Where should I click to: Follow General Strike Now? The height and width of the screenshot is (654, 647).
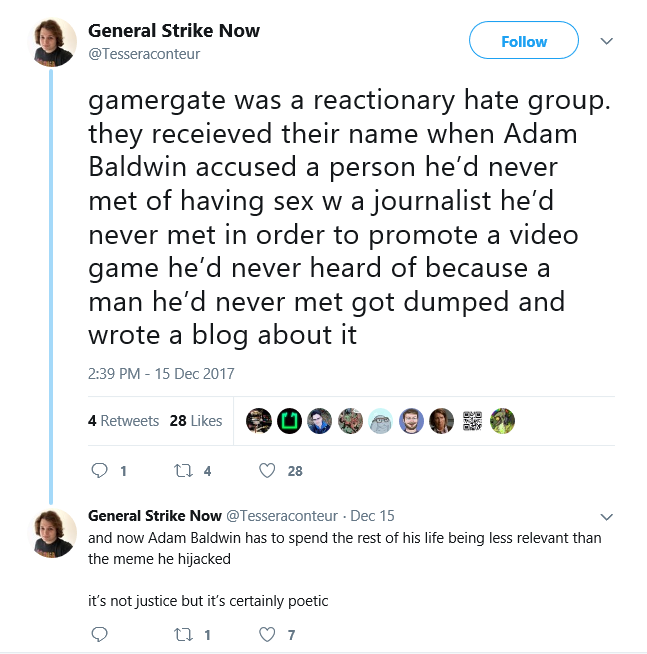coord(524,40)
